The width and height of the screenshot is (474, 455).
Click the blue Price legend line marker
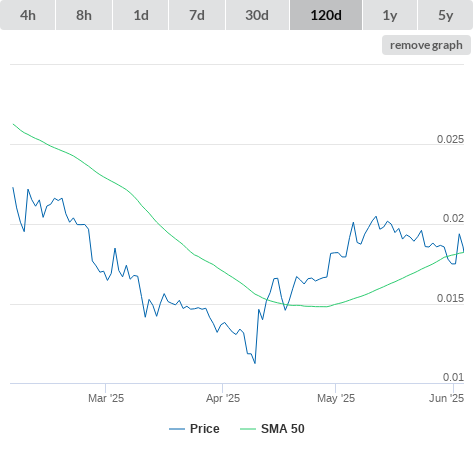(x=177, y=429)
